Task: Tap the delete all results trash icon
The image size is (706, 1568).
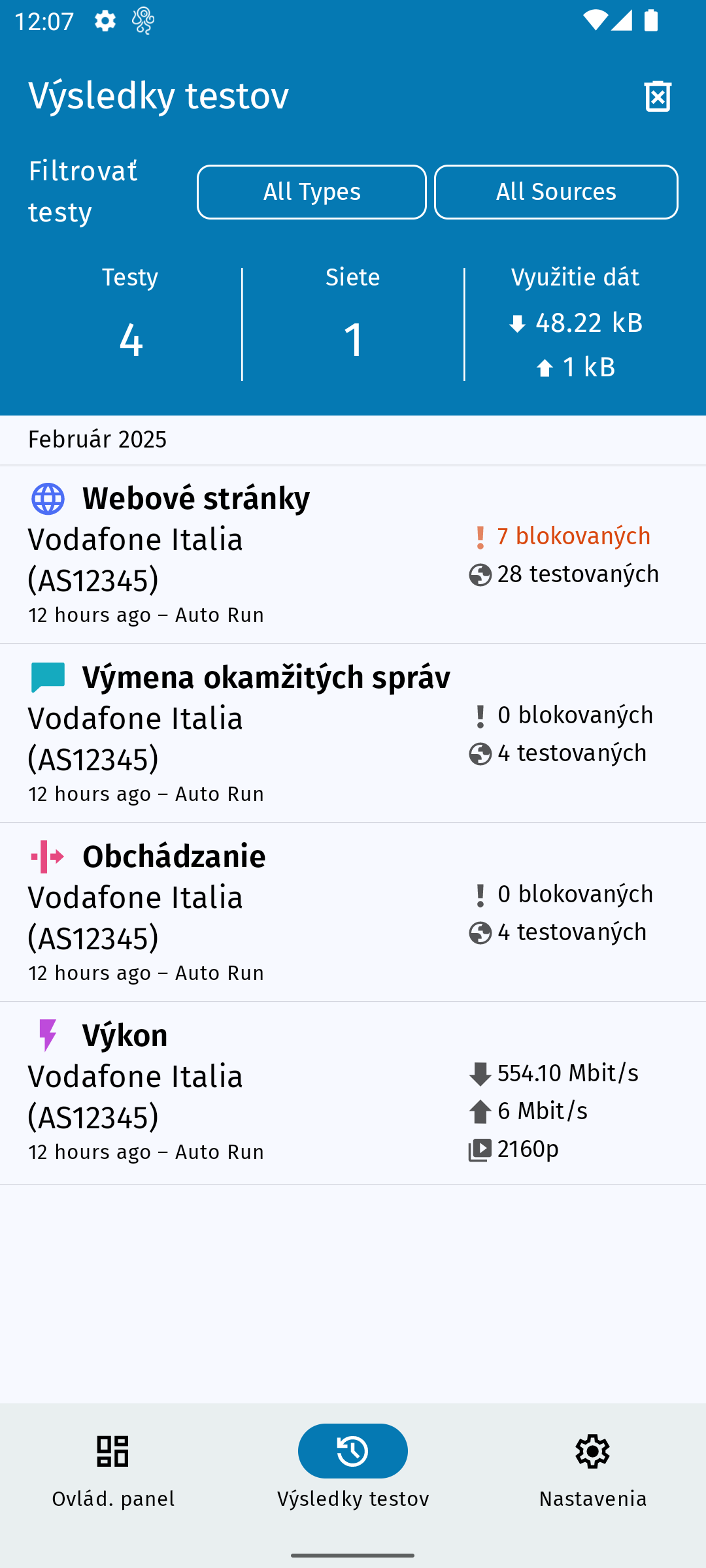Action: coord(658,97)
